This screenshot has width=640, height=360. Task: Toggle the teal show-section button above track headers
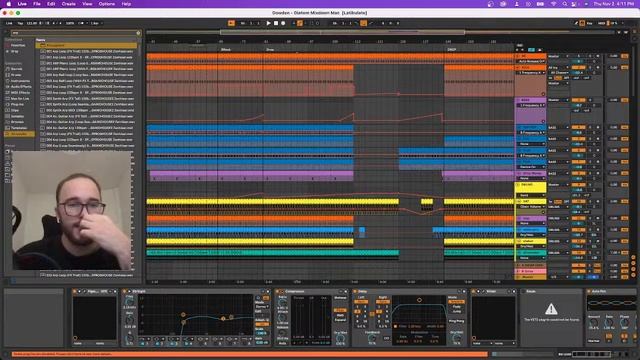(531, 50)
